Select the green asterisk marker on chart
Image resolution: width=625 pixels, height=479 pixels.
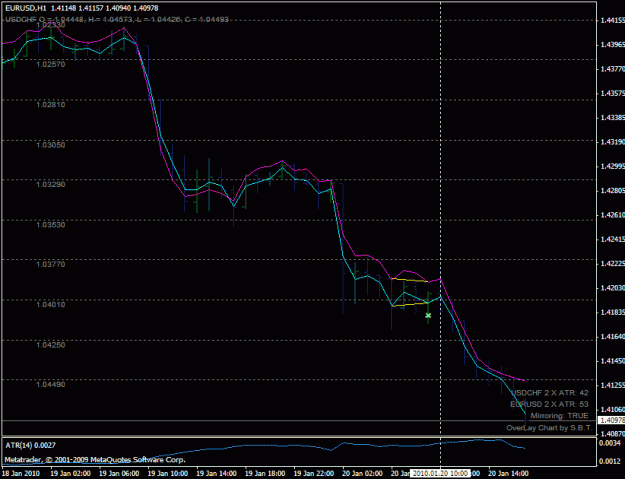tap(428, 316)
